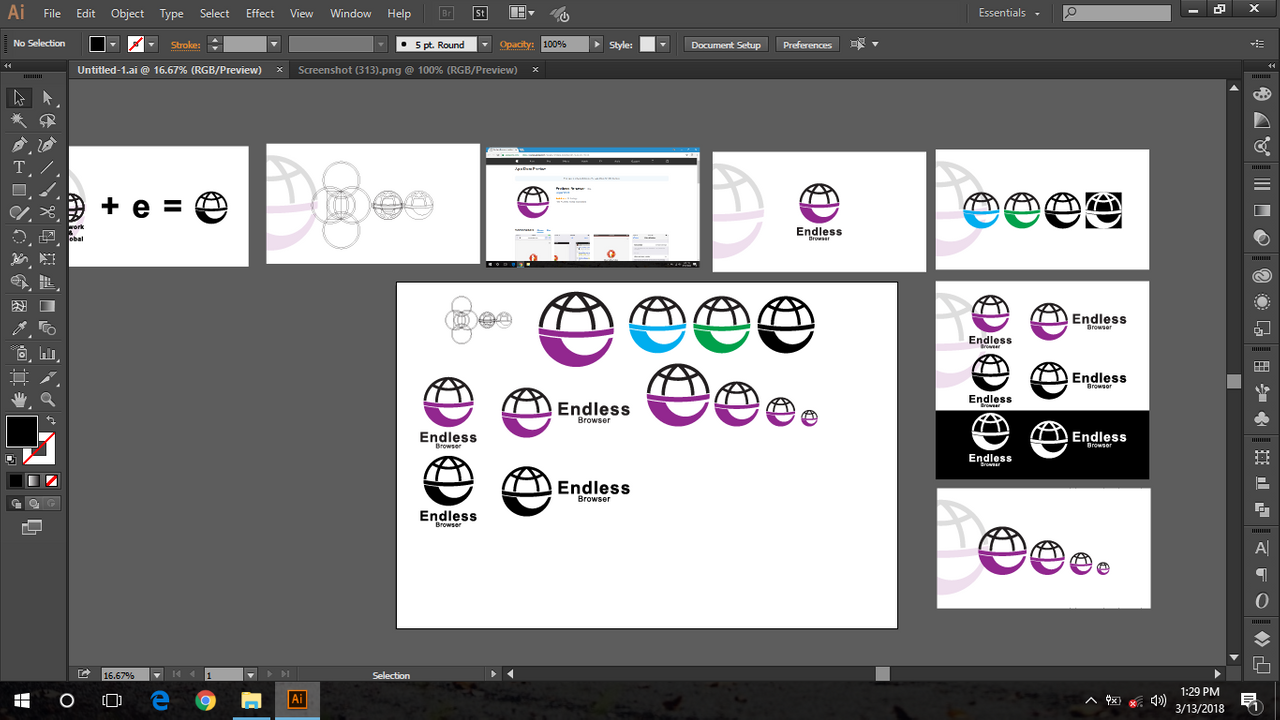Screen dimensions: 1280x720
Task: Open the Arrange Documents dropdown
Action: [x=521, y=13]
